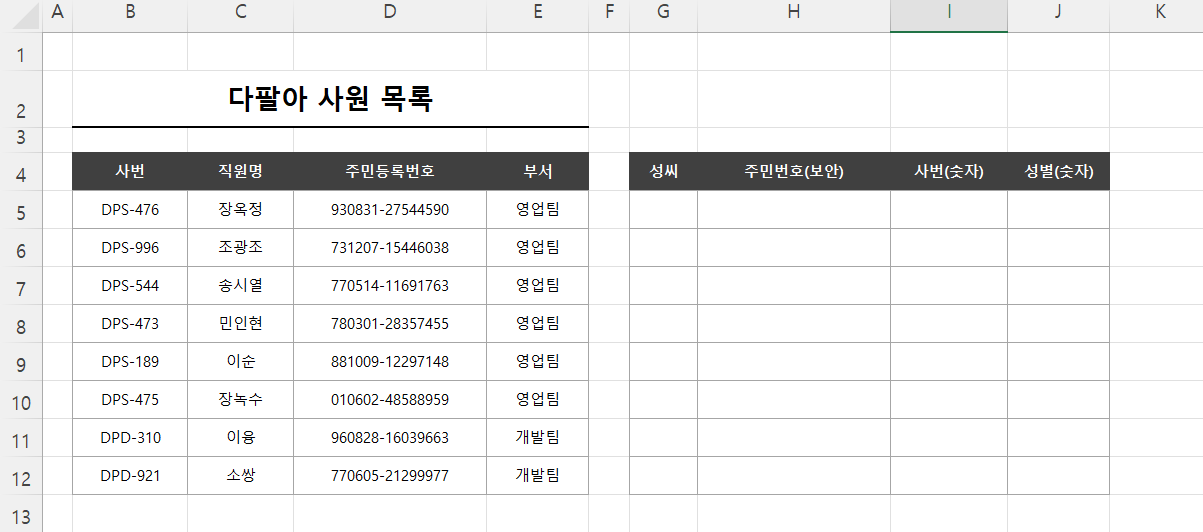Image resolution: width=1203 pixels, height=532 pixels.
Task: Click employee name 민인현
Action: coord(240,324)
